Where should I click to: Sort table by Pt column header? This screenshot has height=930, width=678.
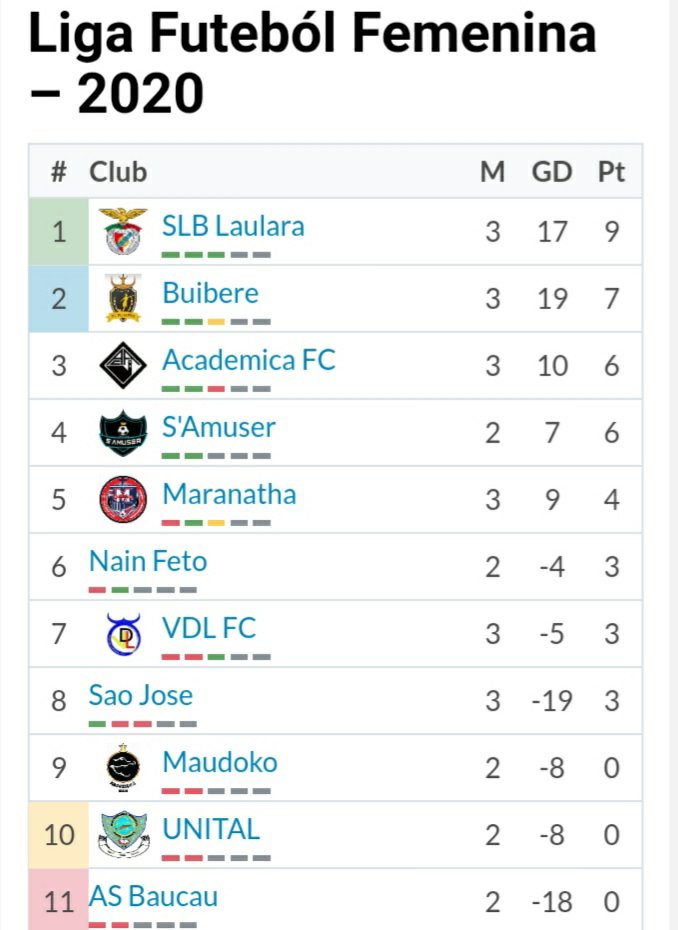coord(611,172)
